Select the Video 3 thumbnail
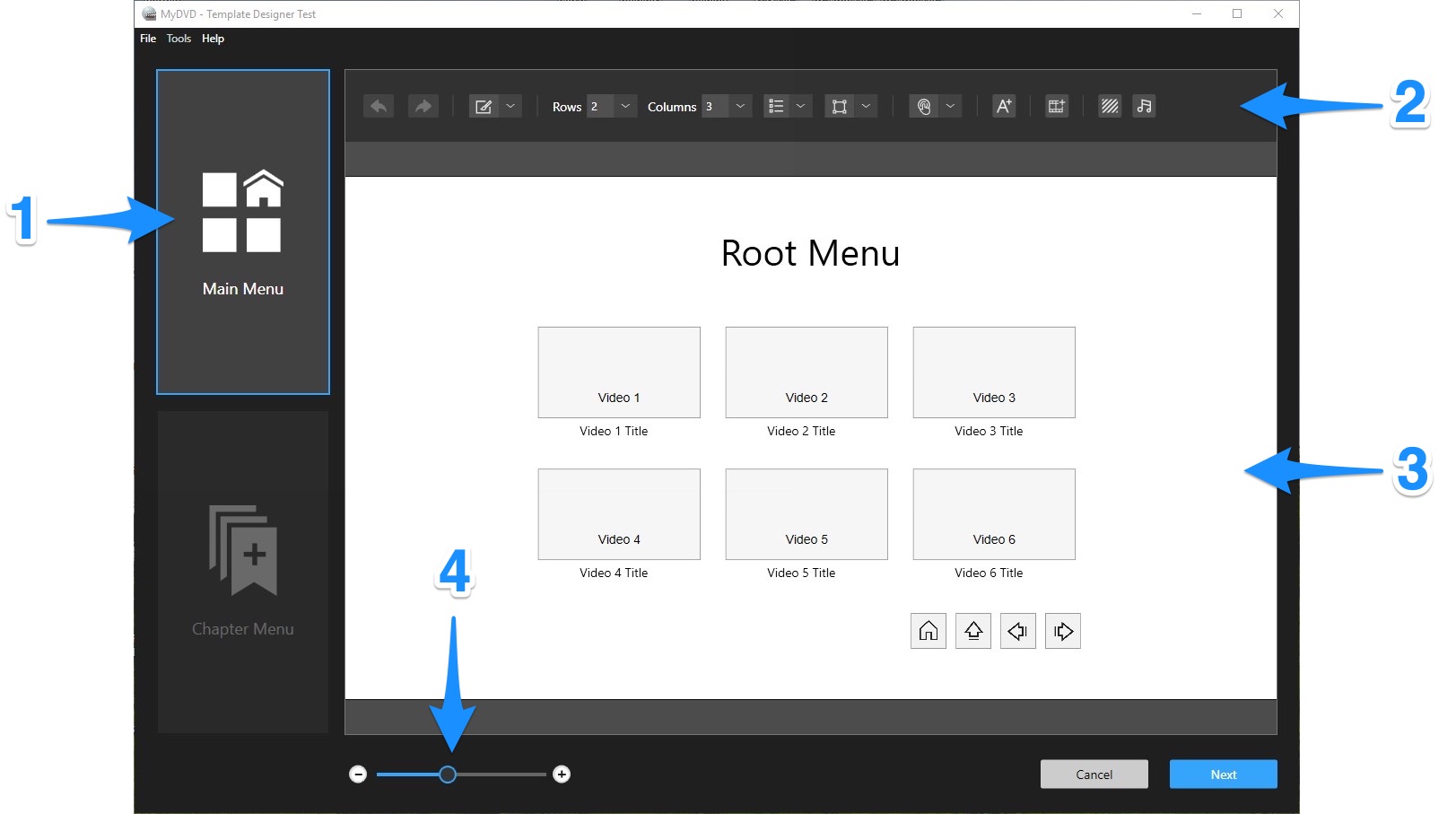This screenshot has width=1456, height=814. point(994,372)
